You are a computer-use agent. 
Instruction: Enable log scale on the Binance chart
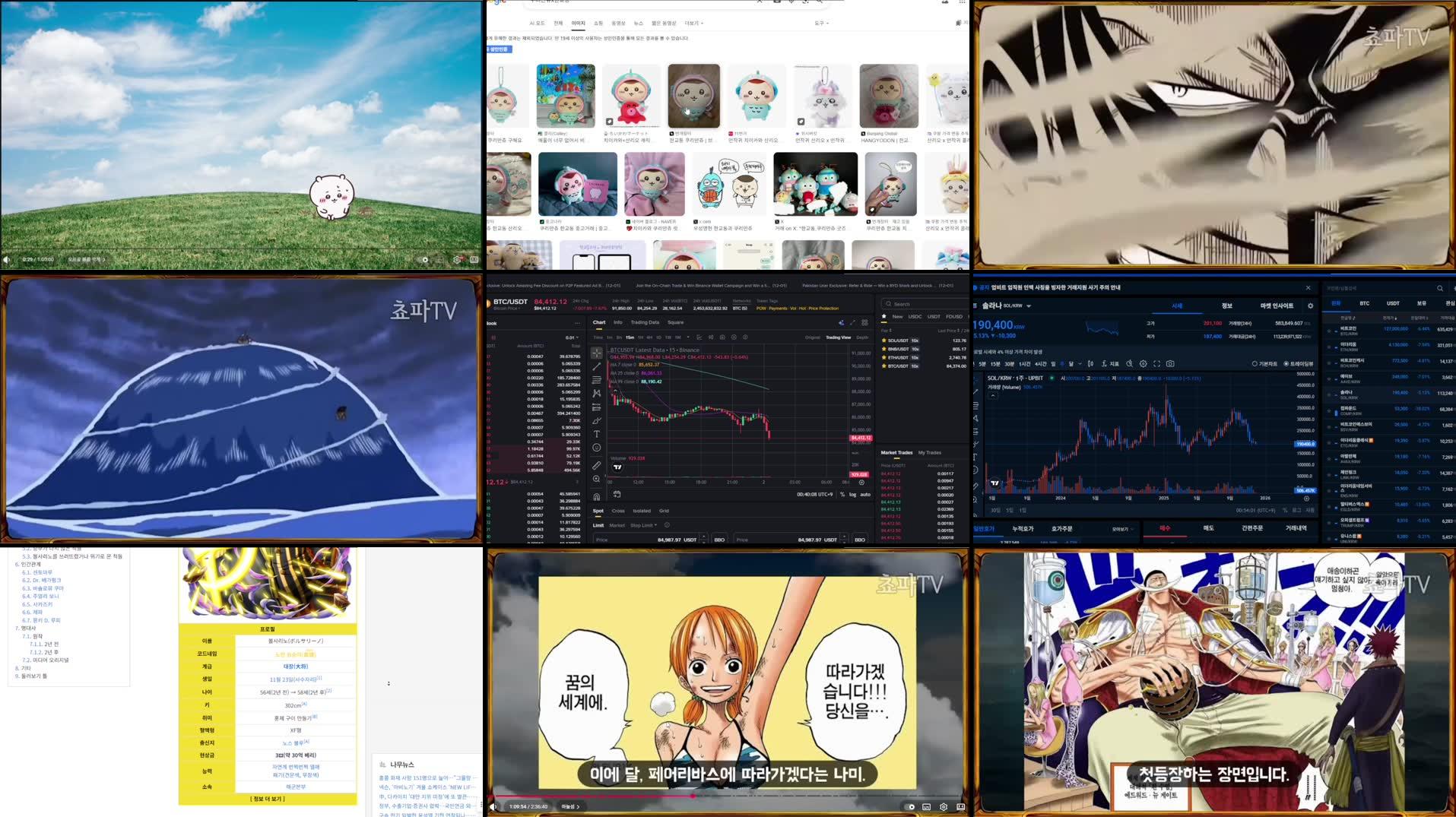point(852,494)
